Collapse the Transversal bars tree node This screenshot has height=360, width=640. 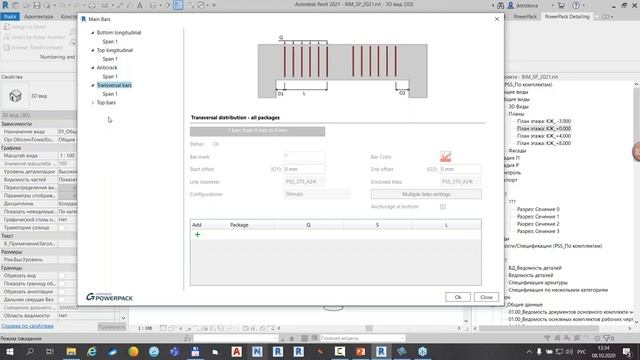(x=93, y=85)
